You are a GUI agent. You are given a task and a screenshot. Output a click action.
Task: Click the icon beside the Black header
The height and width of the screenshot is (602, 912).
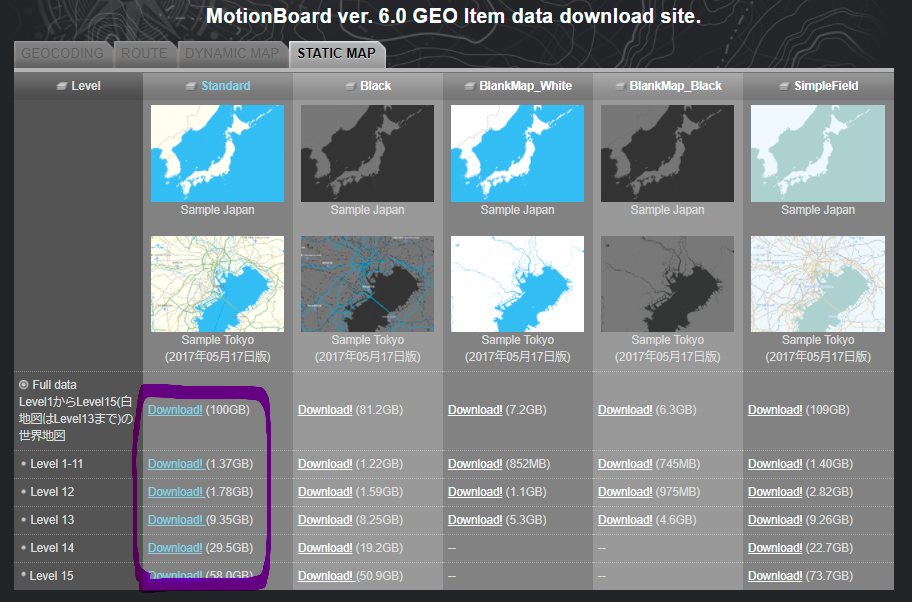[x=350, y=86]
